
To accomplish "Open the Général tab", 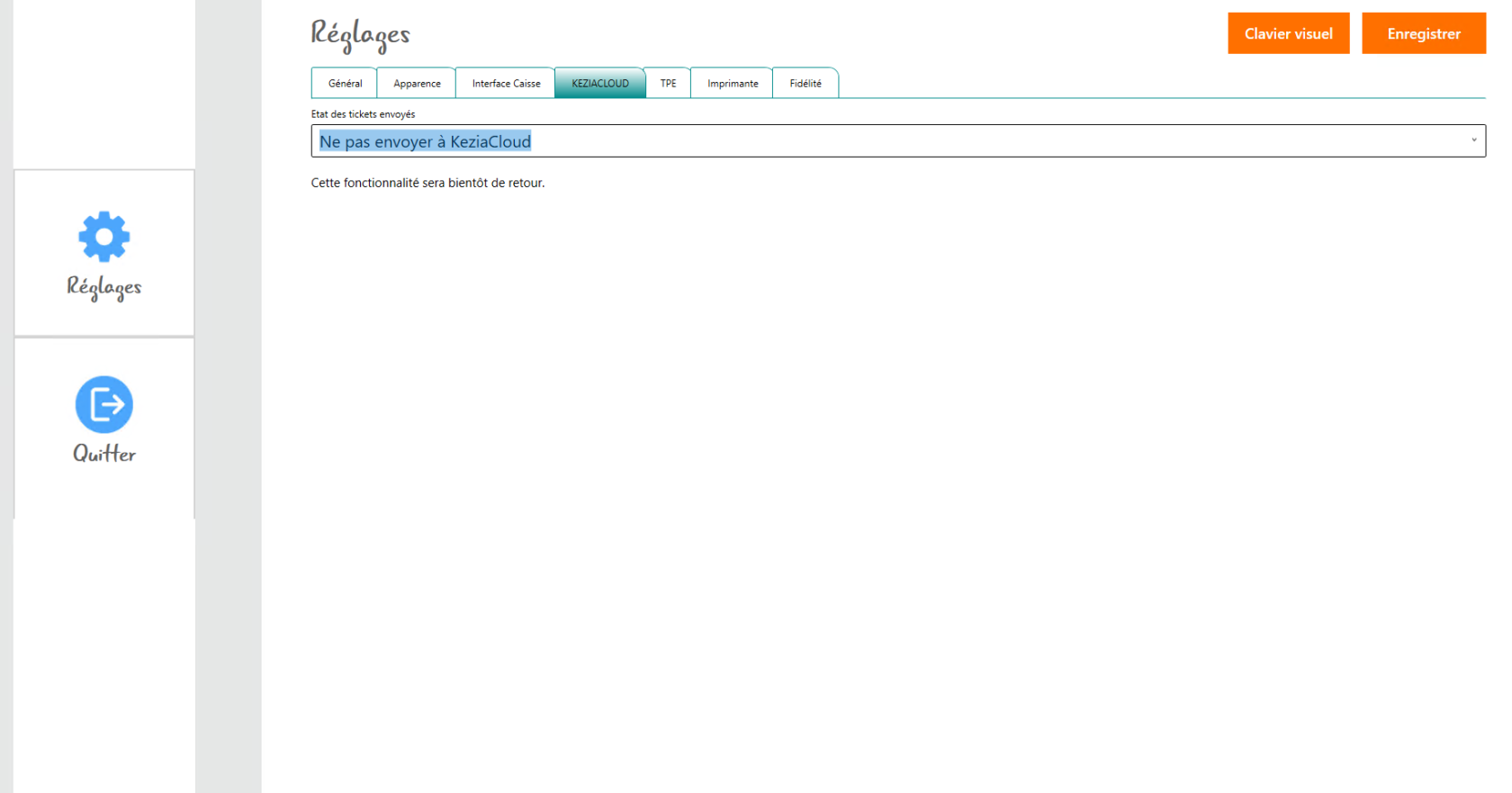I will click(x=345, y=84).
